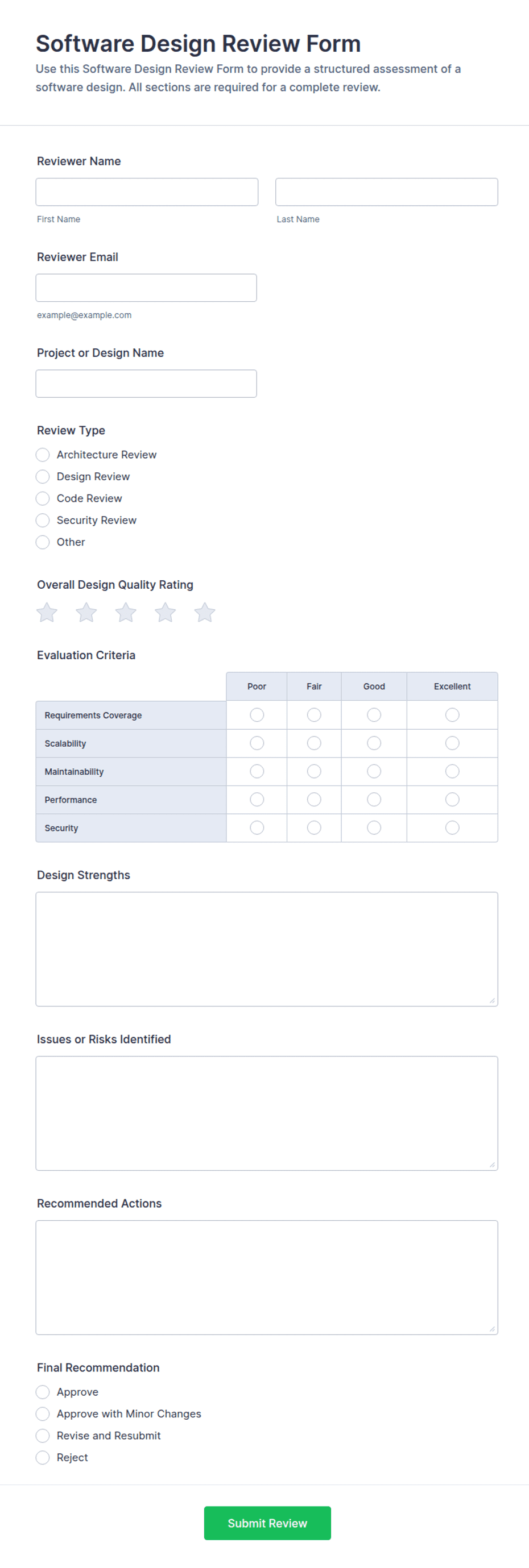Focus the Project or Design Name field
Viewport: 529px width, 1568px height.
(146, 384)
